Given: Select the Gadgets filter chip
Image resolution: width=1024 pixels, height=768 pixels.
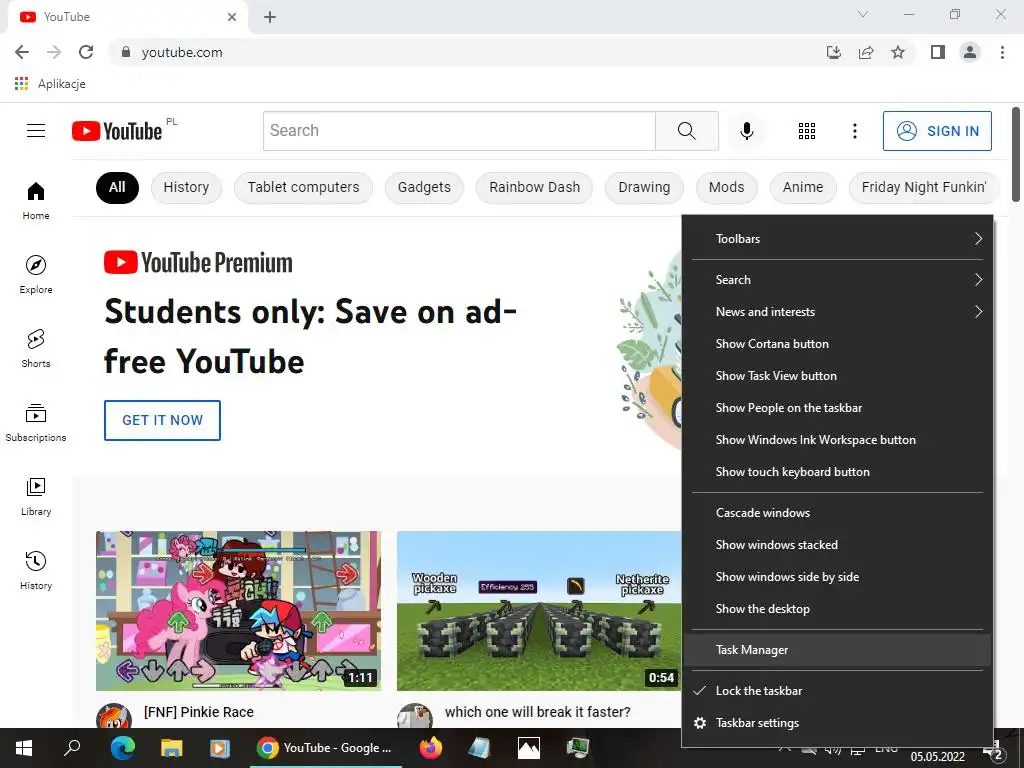Looking at the screenshot, I should tap(424, 187).
